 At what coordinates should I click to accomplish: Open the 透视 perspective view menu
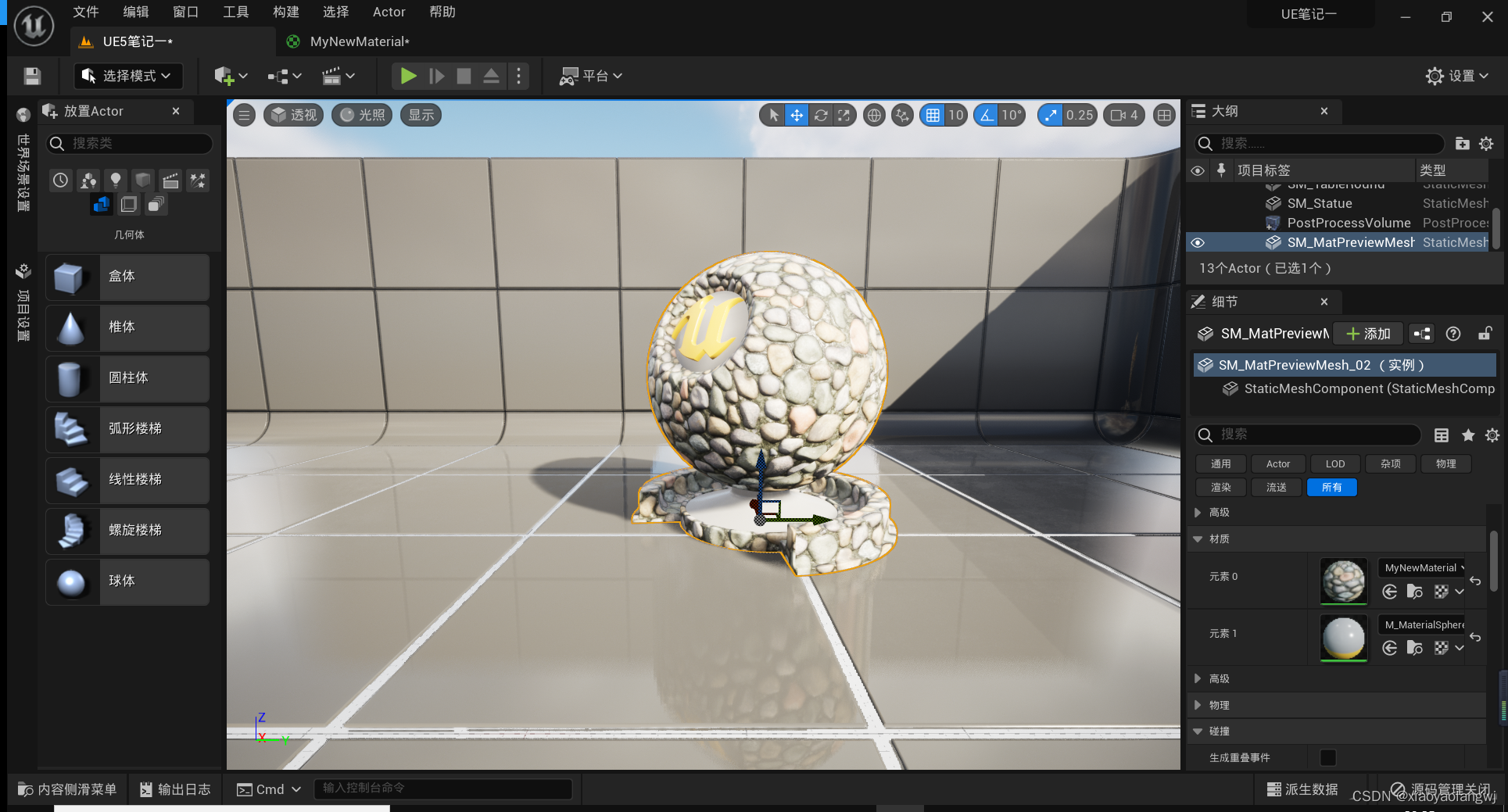294,115
